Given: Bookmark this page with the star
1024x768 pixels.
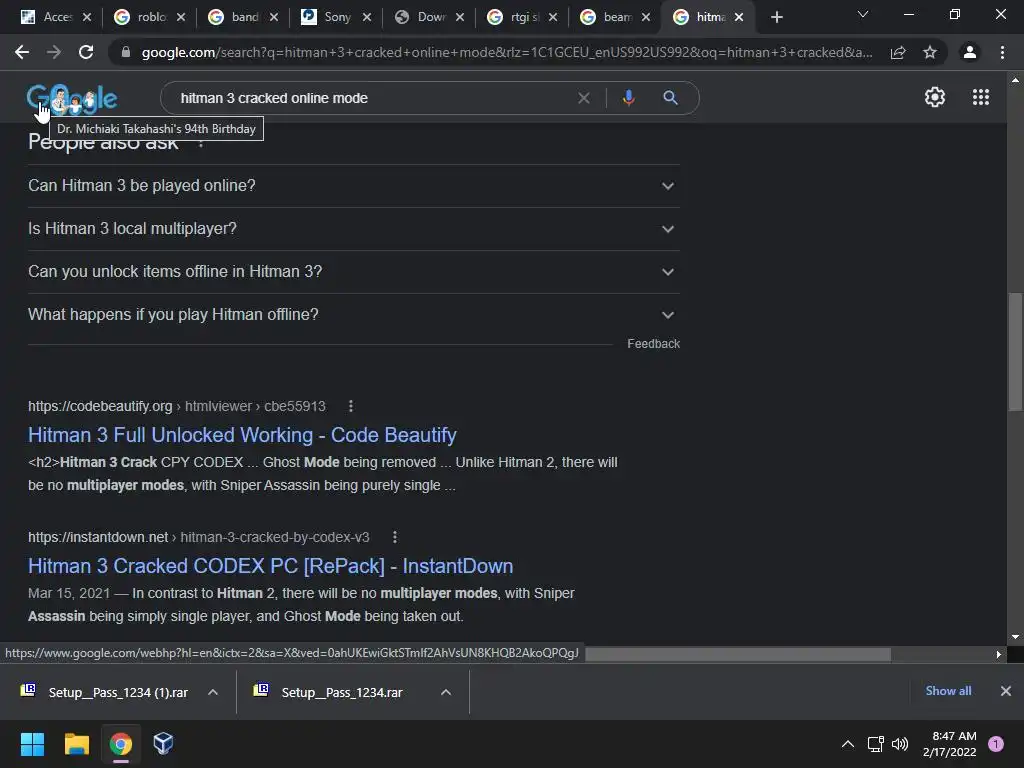Looking at the screenshot, I should (930, 52).
